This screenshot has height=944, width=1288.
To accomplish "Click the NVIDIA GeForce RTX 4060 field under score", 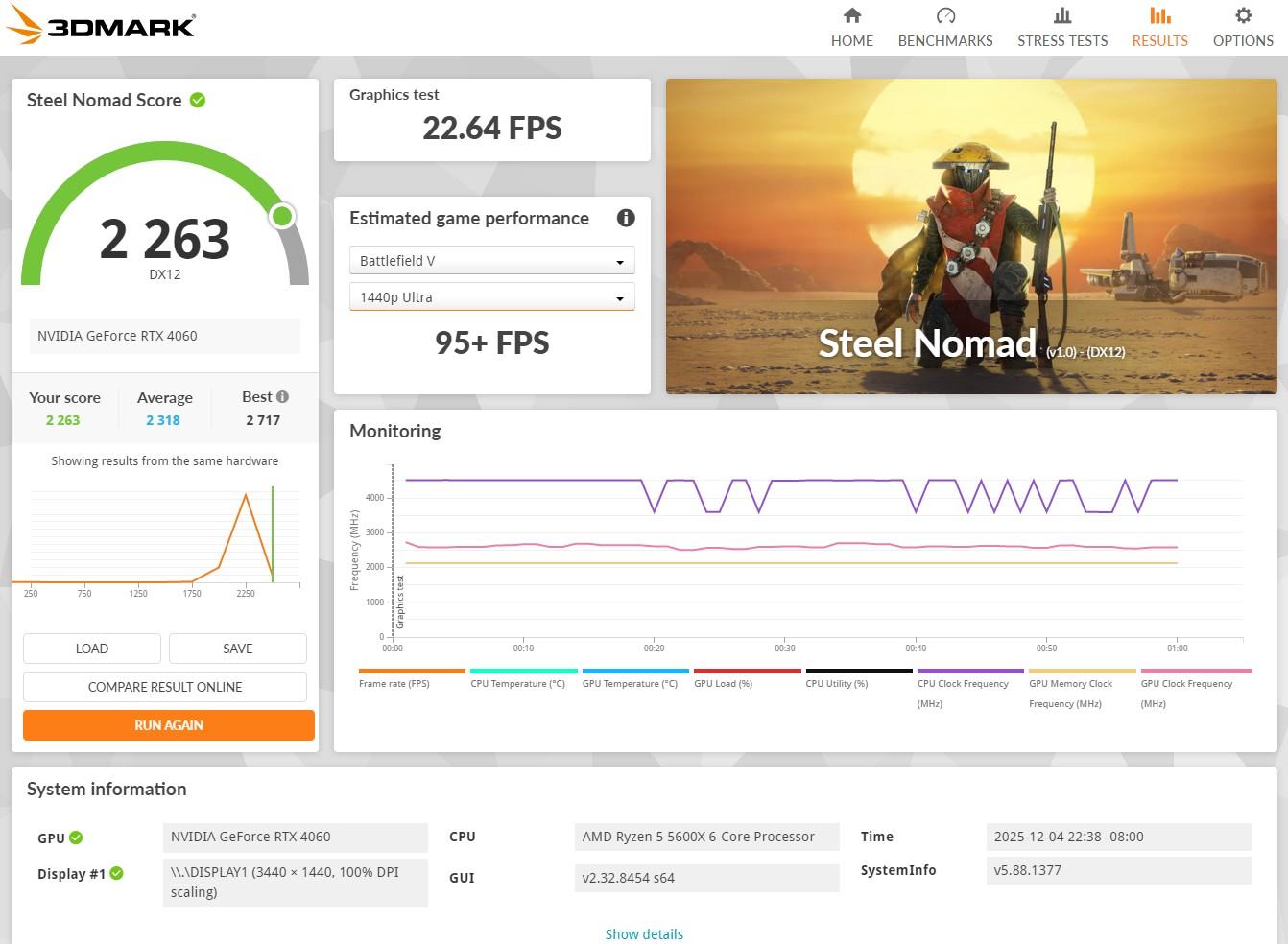I will click(x=165, y=336).
